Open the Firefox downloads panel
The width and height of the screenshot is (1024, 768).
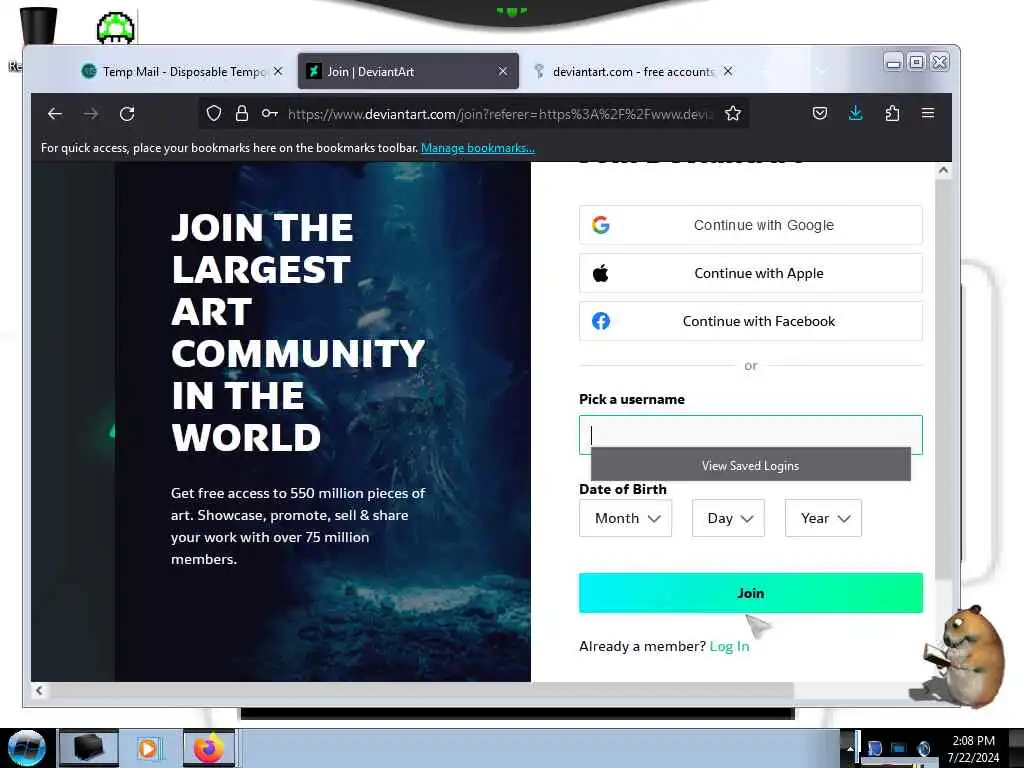tap(856, 114)
